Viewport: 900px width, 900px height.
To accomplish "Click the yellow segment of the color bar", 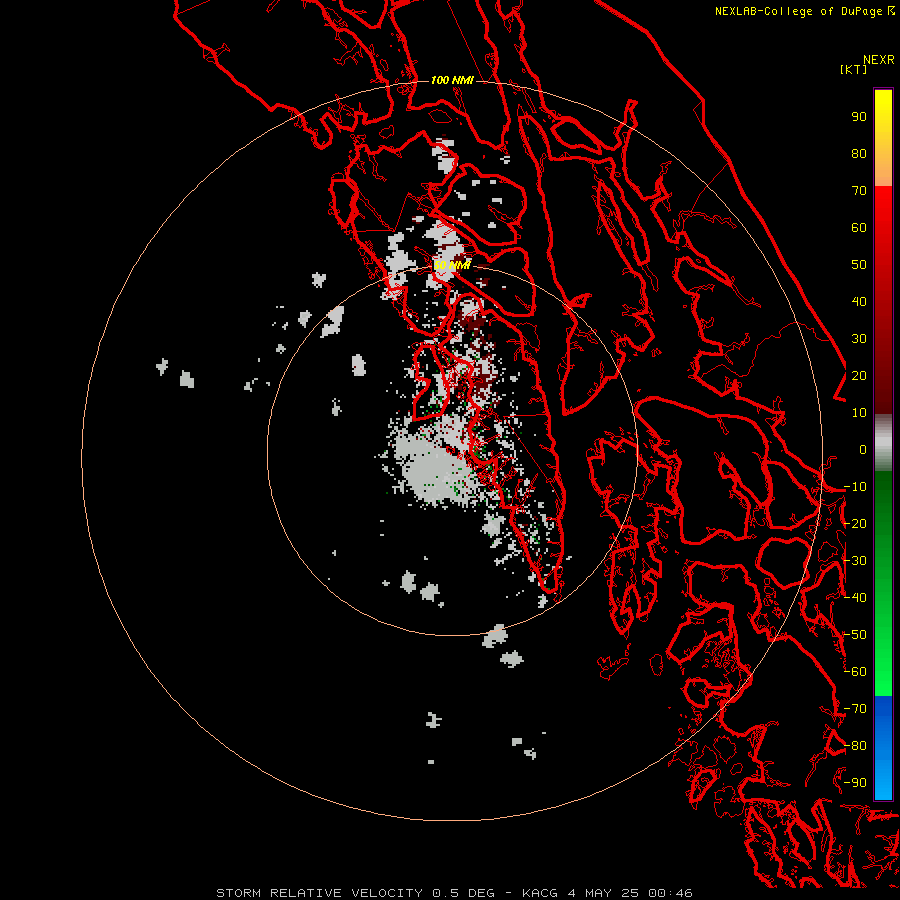I will [883, 138].
